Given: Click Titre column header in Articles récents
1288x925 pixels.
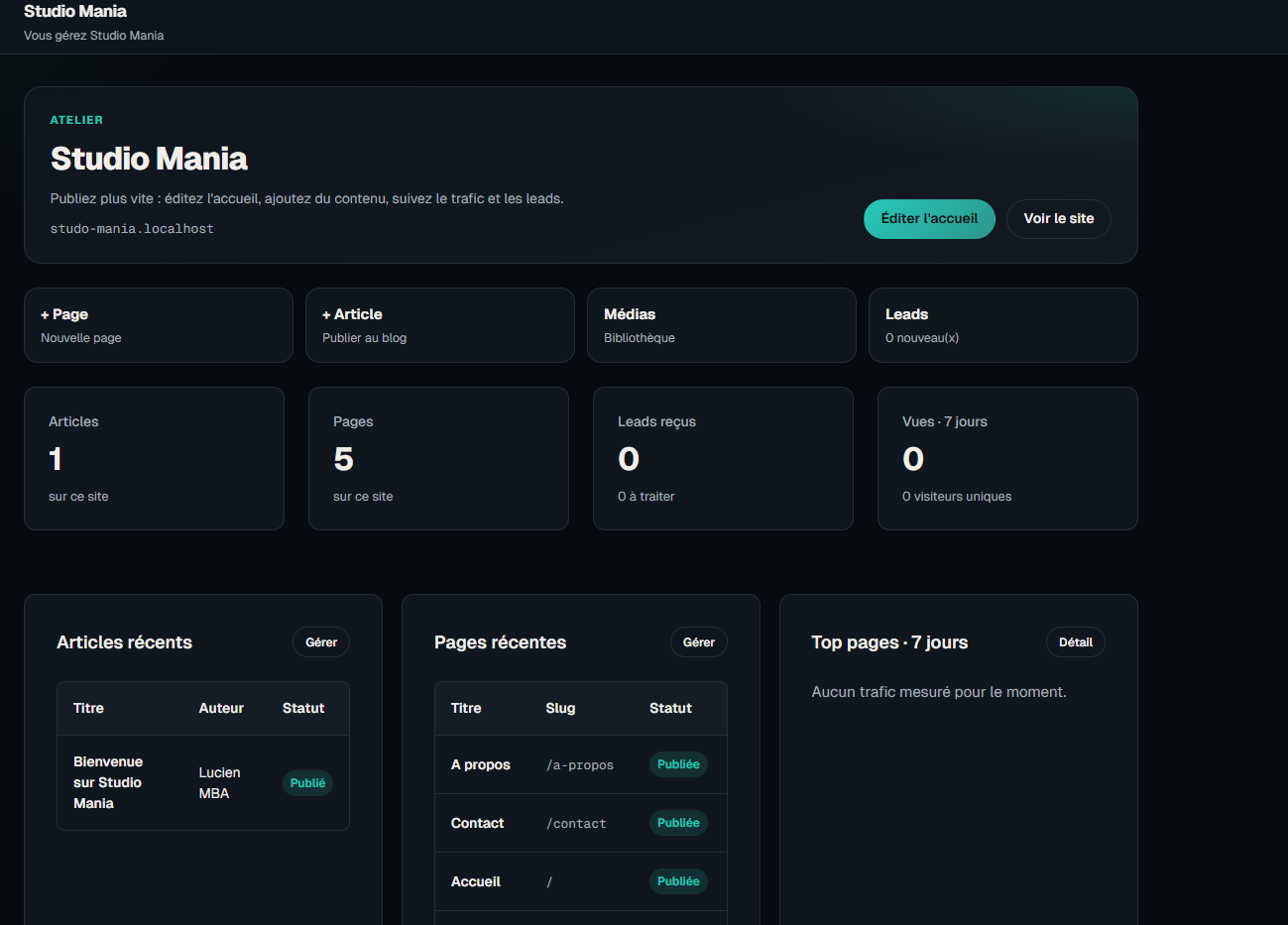Looking at the screenshot, I should [x=88, y=708].
